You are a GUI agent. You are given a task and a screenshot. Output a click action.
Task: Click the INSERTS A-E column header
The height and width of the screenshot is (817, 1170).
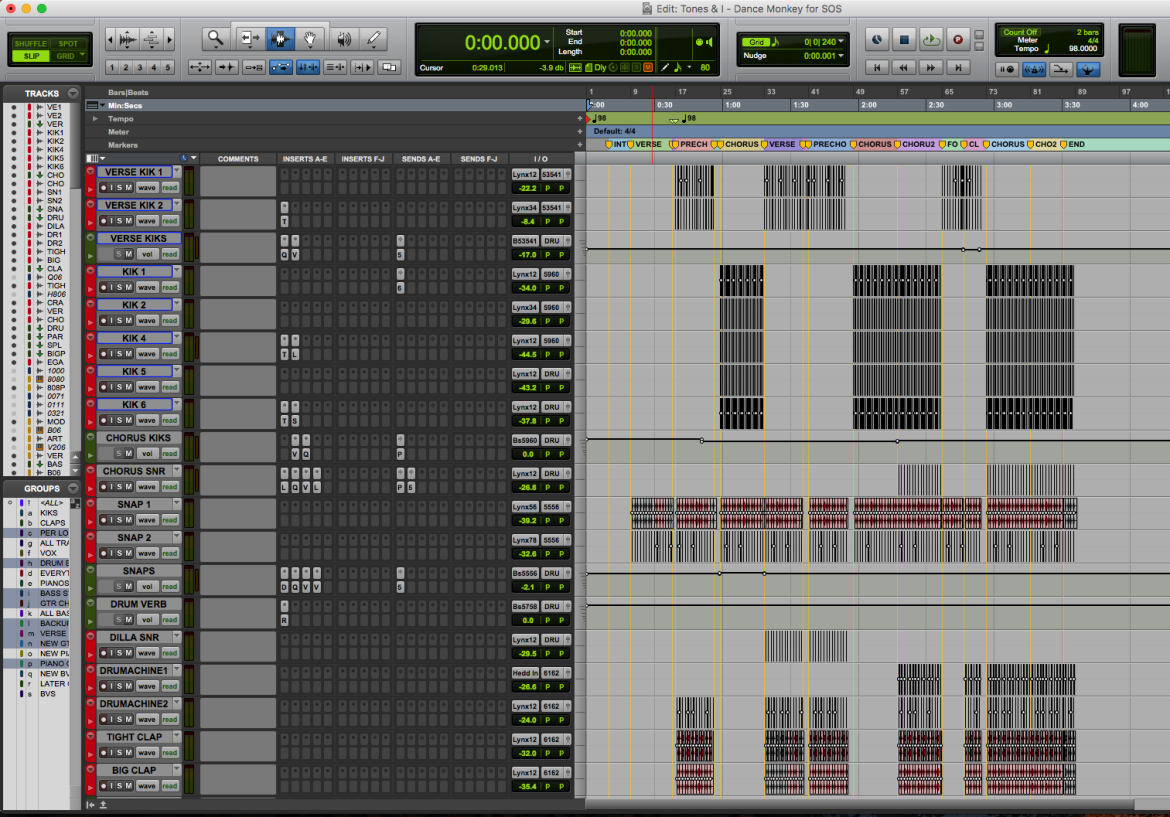[305, 159]
